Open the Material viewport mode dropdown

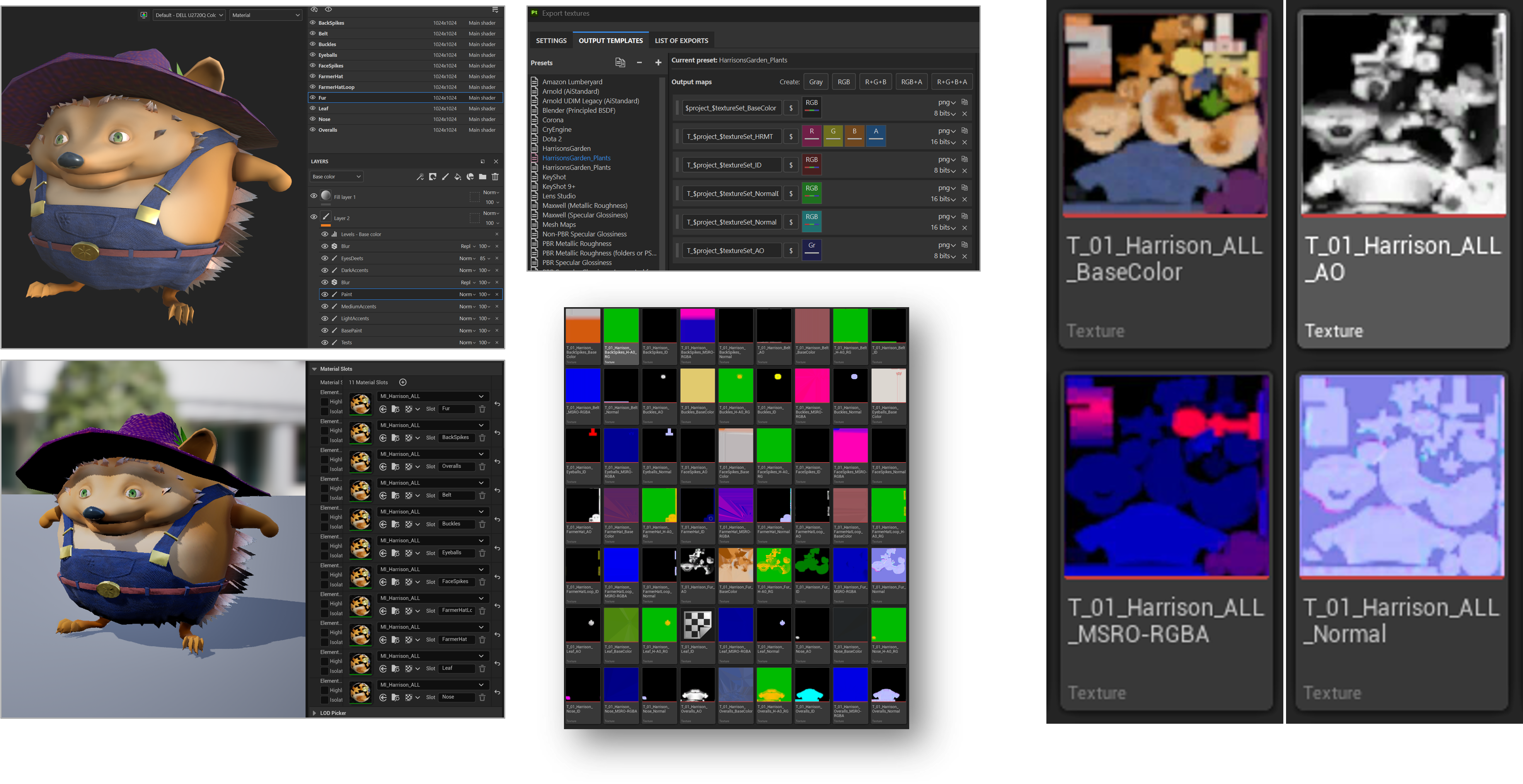[x=266, y=15]
